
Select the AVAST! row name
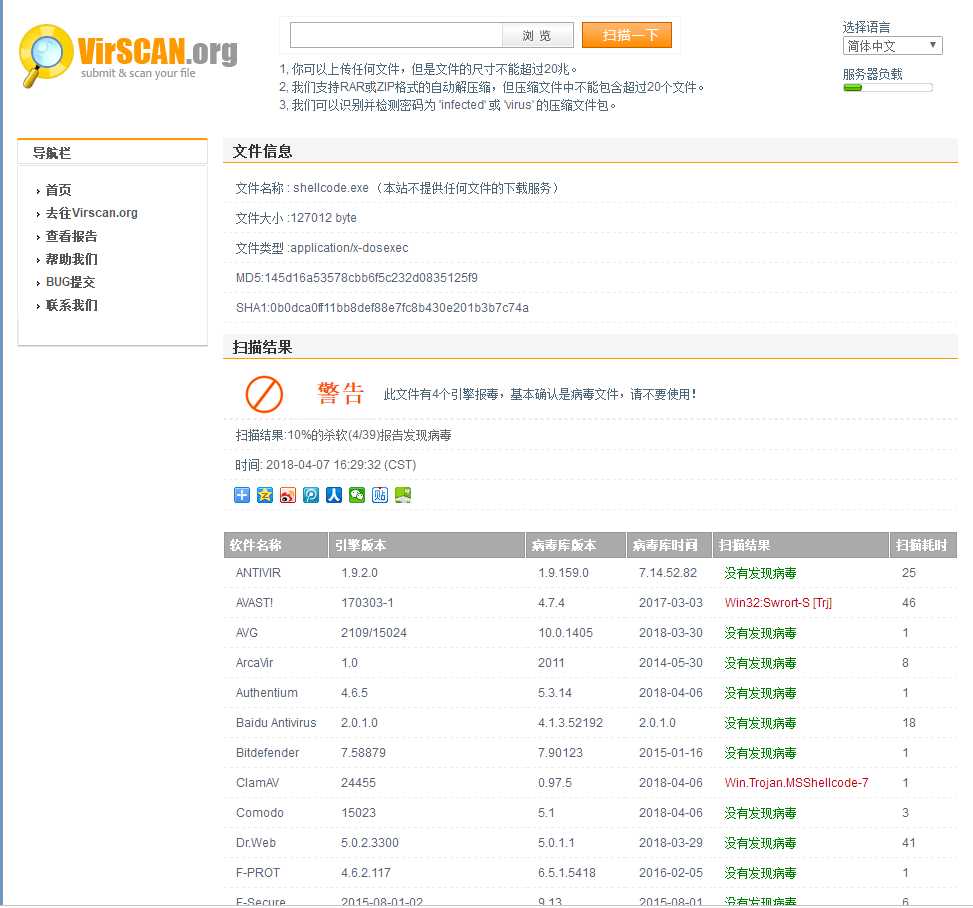[x=254, y=603]
